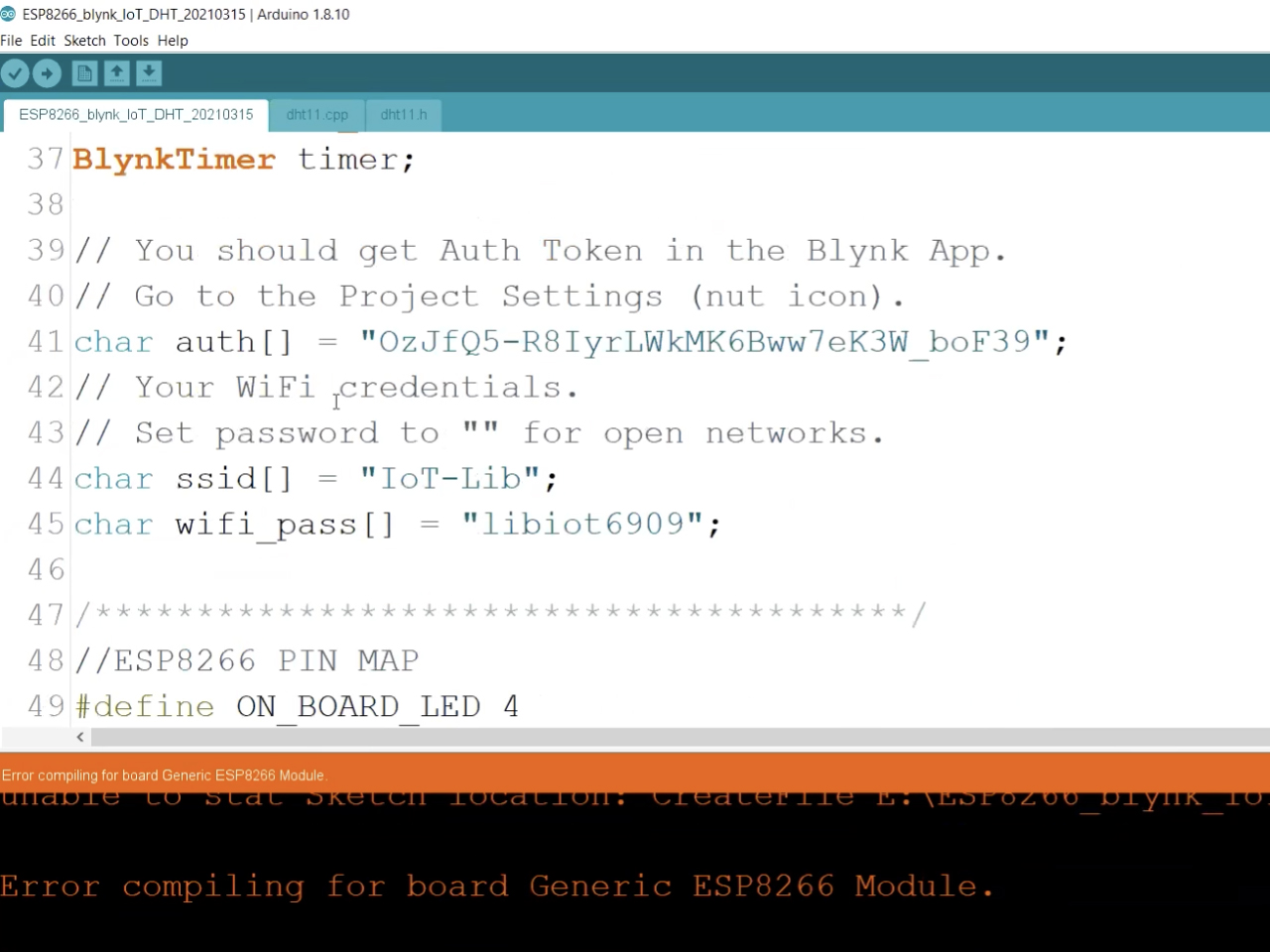Save the sketch with the Save icon
1270x952 pixels.
point(149,73)
